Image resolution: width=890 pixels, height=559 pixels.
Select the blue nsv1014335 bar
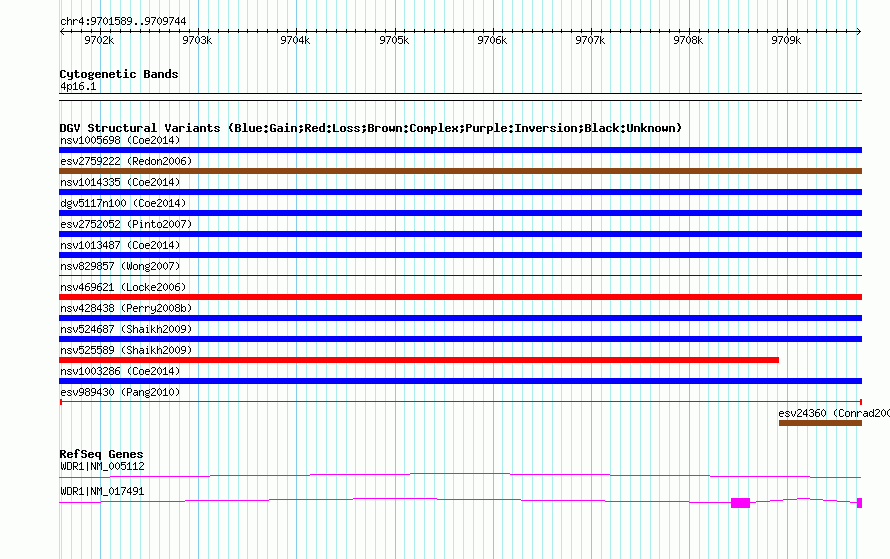coord(460,192)
